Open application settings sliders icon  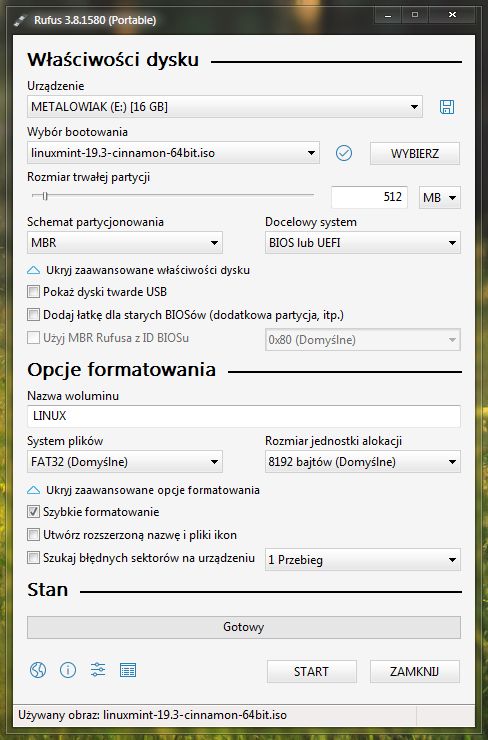pyautogui.click(x=98, y=670)
